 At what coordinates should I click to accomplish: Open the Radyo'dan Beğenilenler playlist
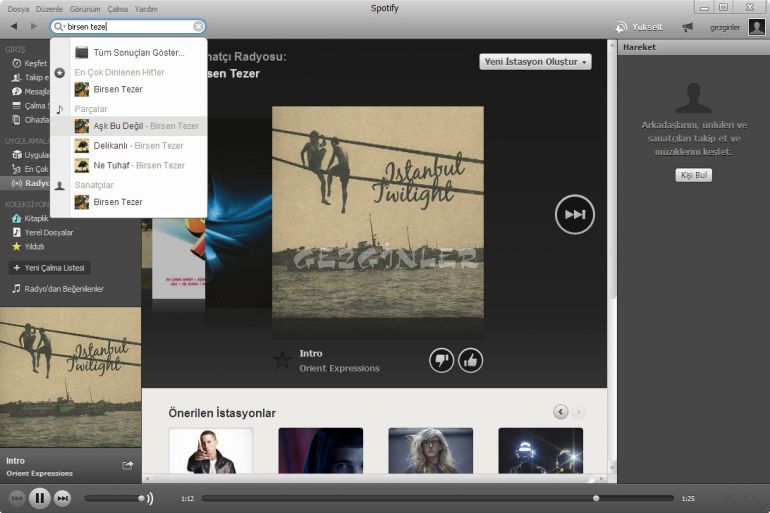(58, 289)
